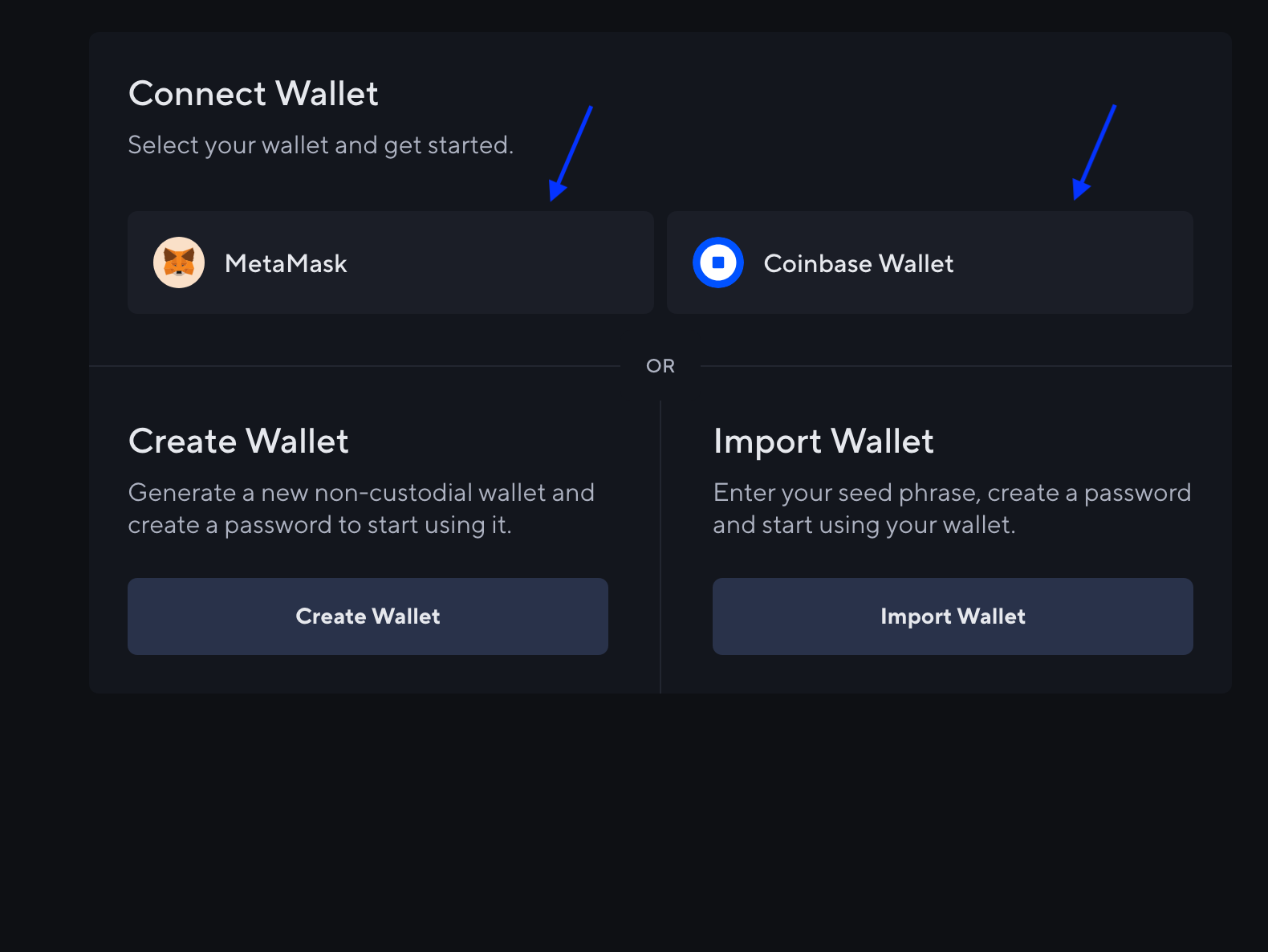Click the MetaMask label text
This screenshot has height=952, width=1268.
tap(287, 262)
